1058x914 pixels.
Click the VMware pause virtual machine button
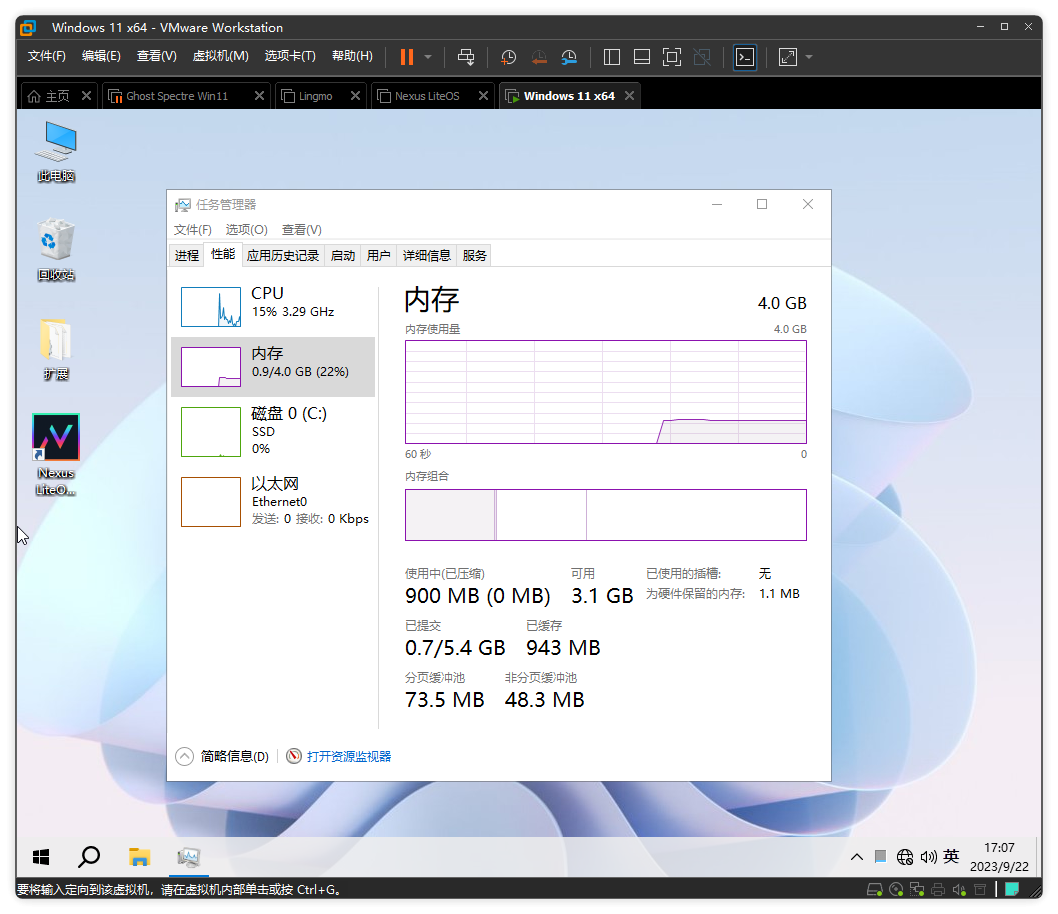pos(406,57)
